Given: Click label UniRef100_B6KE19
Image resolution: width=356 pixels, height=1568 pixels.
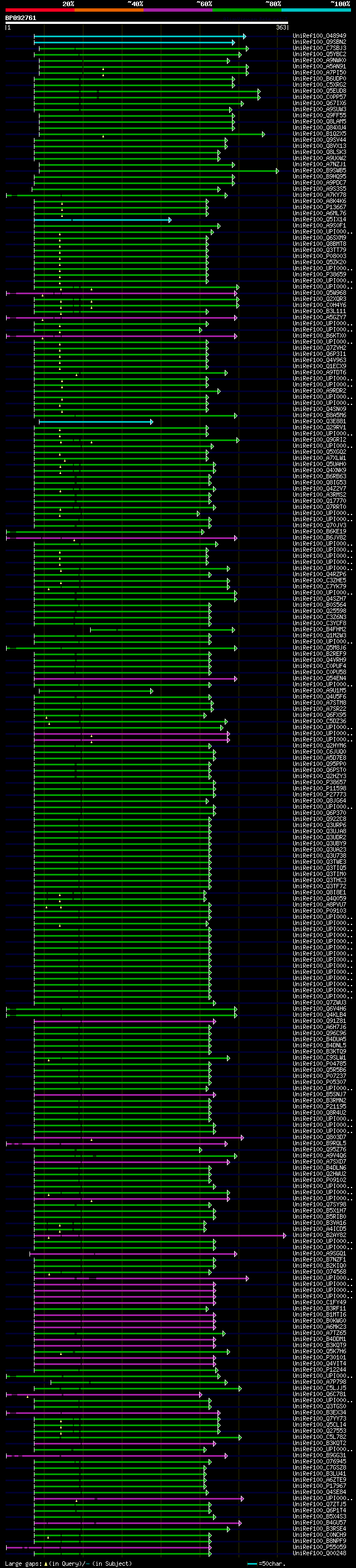Looking at the screenshot, I should [319, 531].
